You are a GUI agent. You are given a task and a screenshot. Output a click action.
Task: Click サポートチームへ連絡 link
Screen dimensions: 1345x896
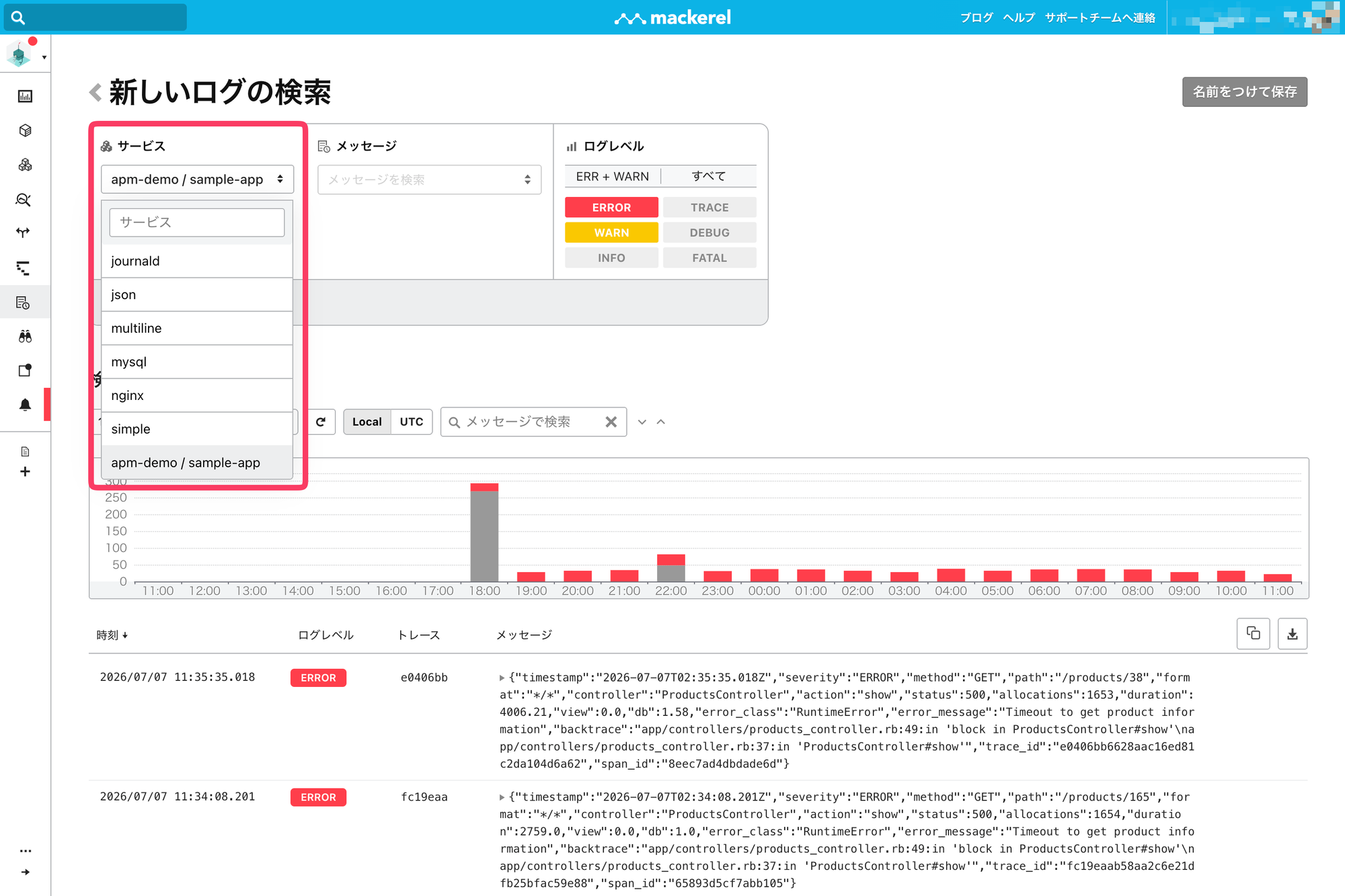[x=1100, y=17]
